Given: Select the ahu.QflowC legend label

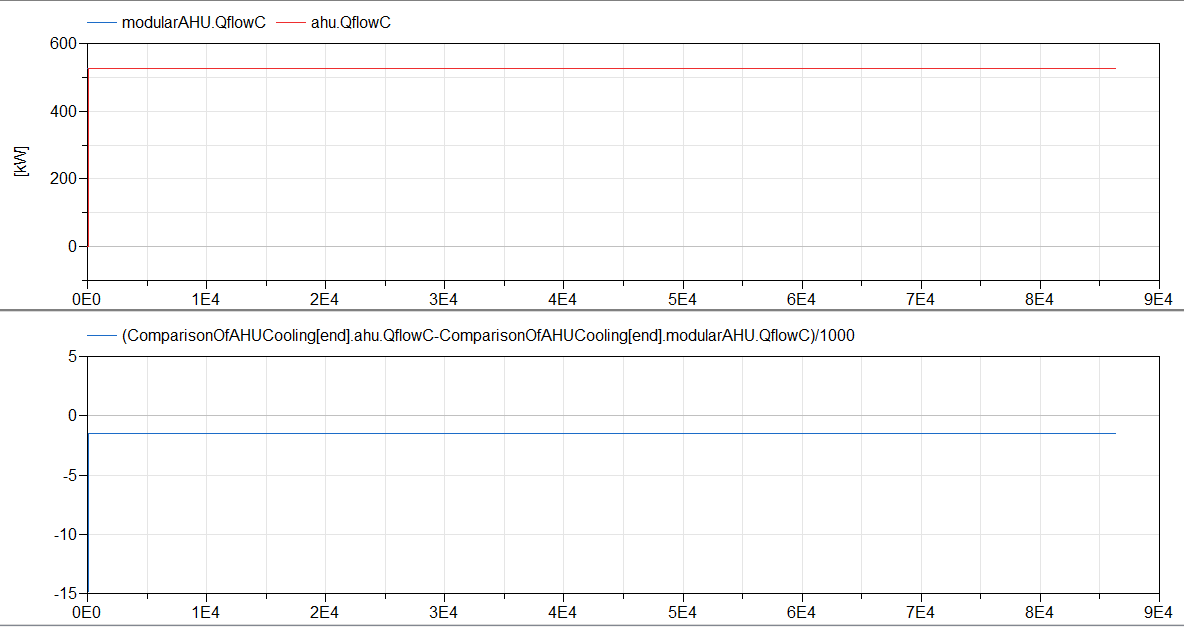Looking at the screenshot, I should [x=350, y=19].
